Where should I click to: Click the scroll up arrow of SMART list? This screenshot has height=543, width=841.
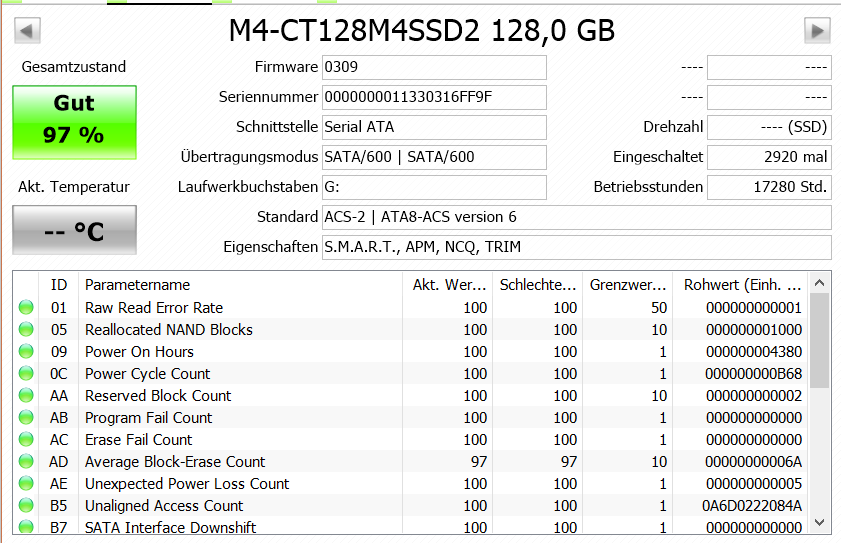[819, 283]
